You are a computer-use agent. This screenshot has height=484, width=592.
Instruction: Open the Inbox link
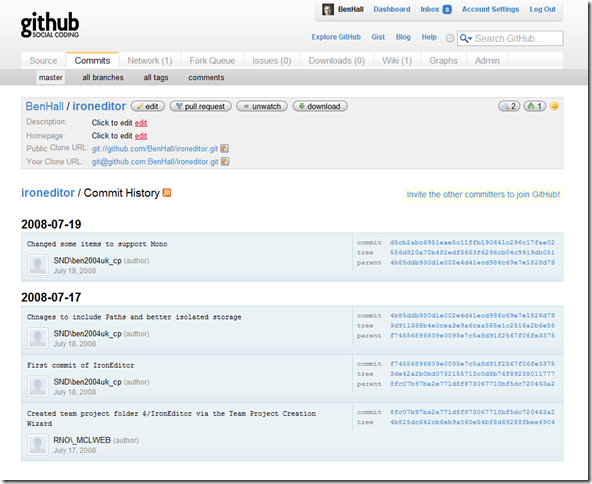430,9
